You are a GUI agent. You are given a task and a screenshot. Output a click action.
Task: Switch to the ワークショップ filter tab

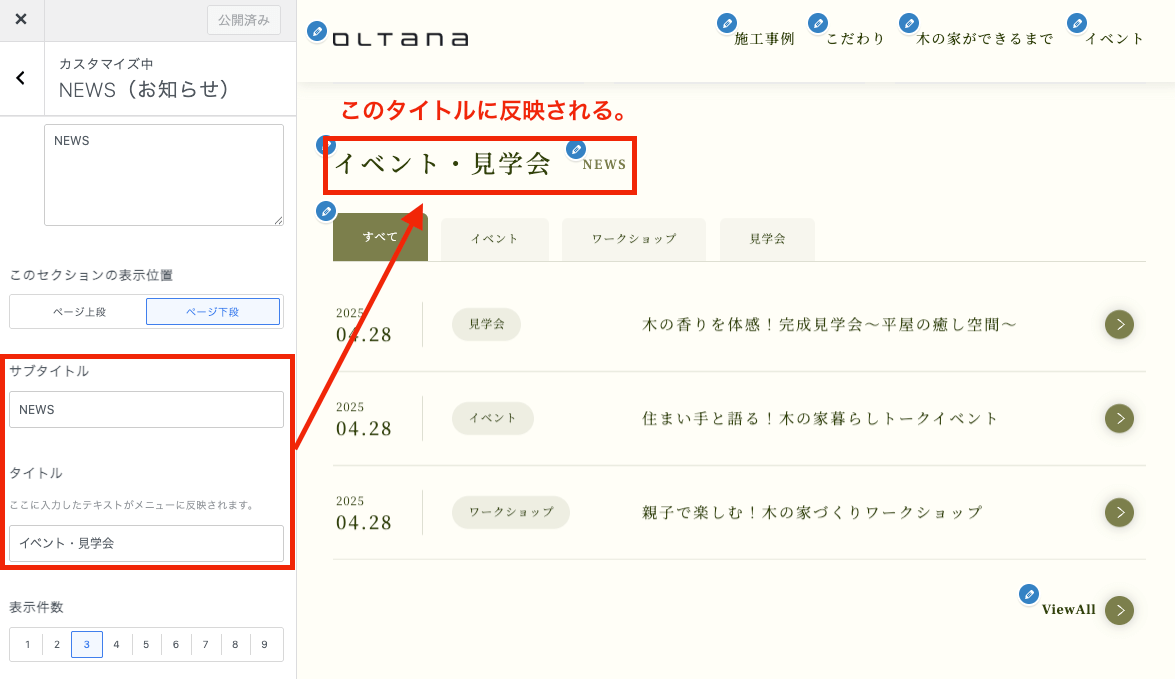click(633, 239)
